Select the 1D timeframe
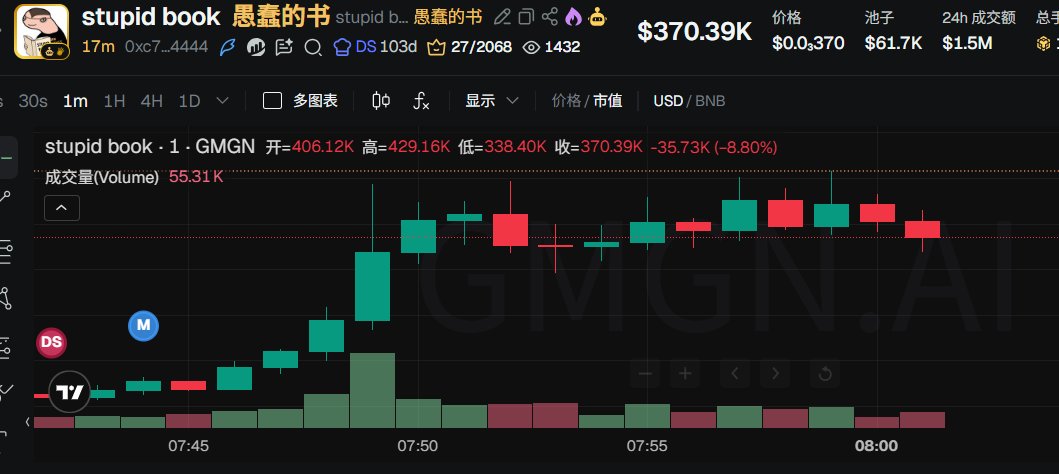This screenshot has height=474, width=1059. click(189, 101)
